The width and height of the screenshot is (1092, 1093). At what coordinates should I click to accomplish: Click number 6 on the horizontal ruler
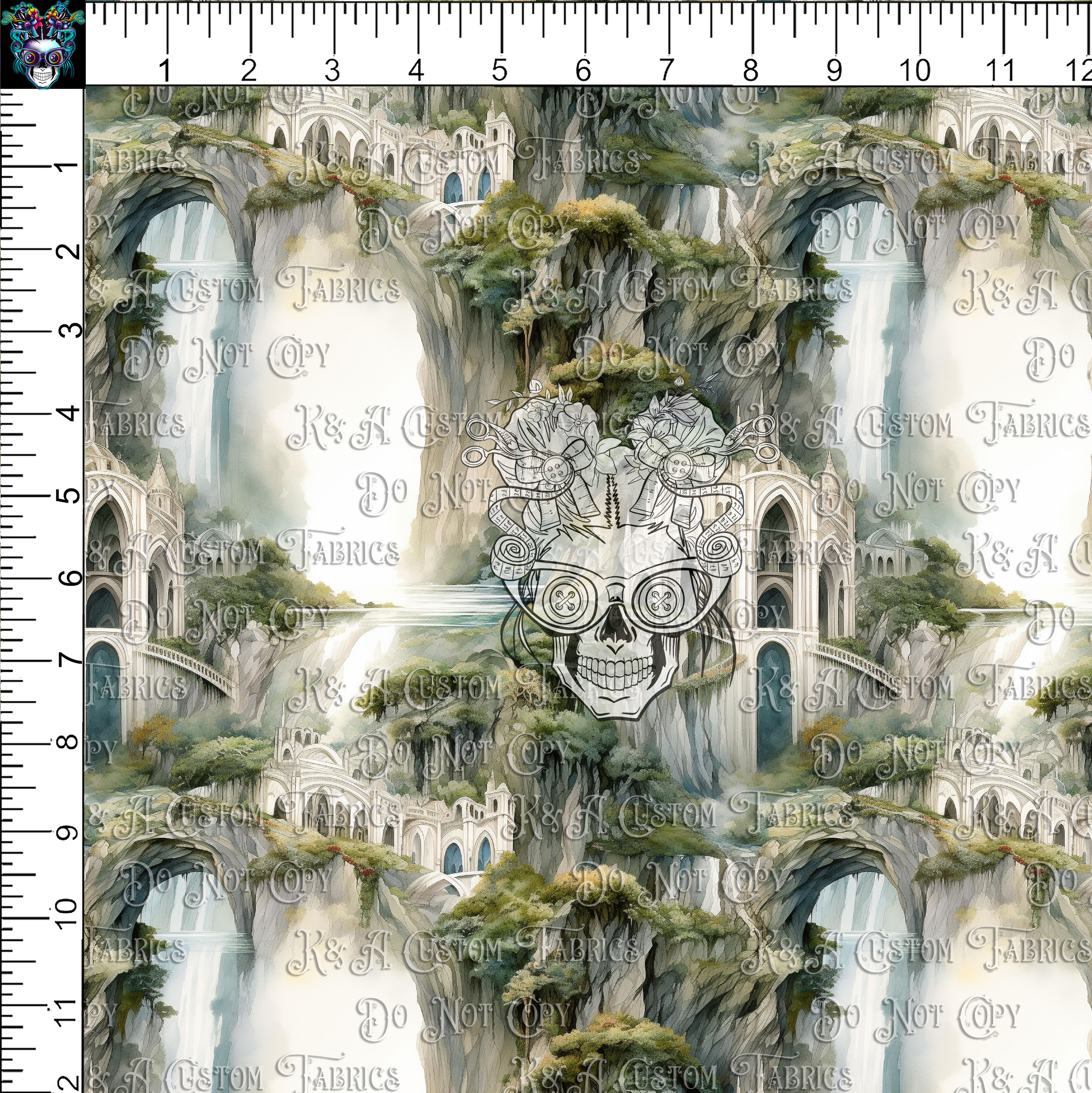coord(583,71)
